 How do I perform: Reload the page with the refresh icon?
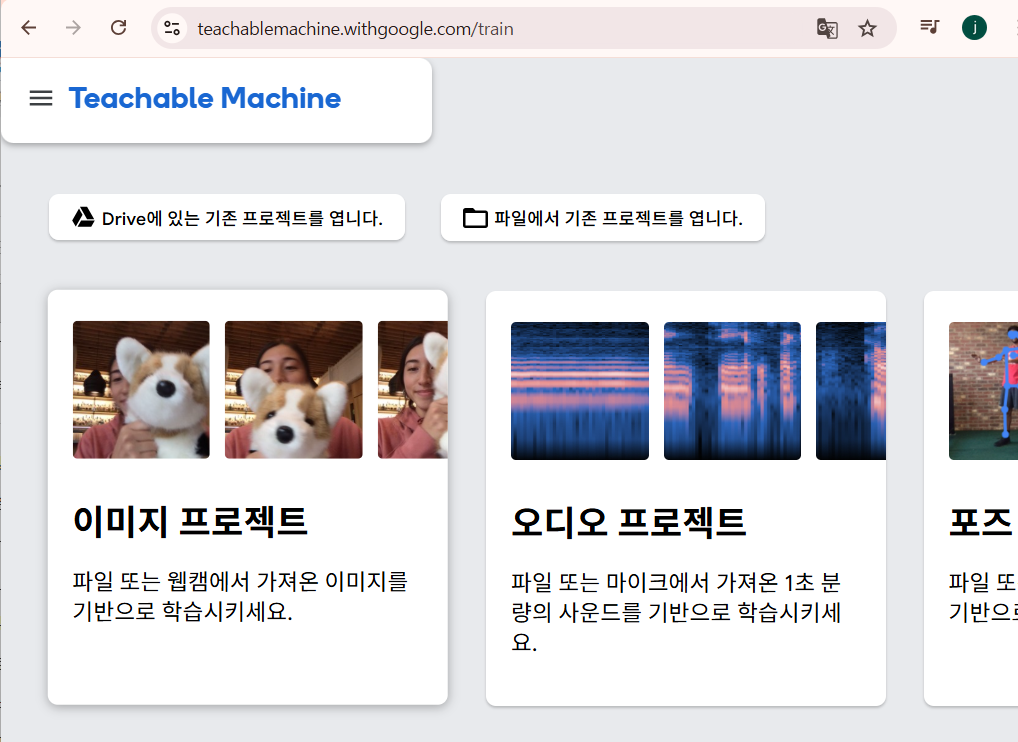pos(118,28)
